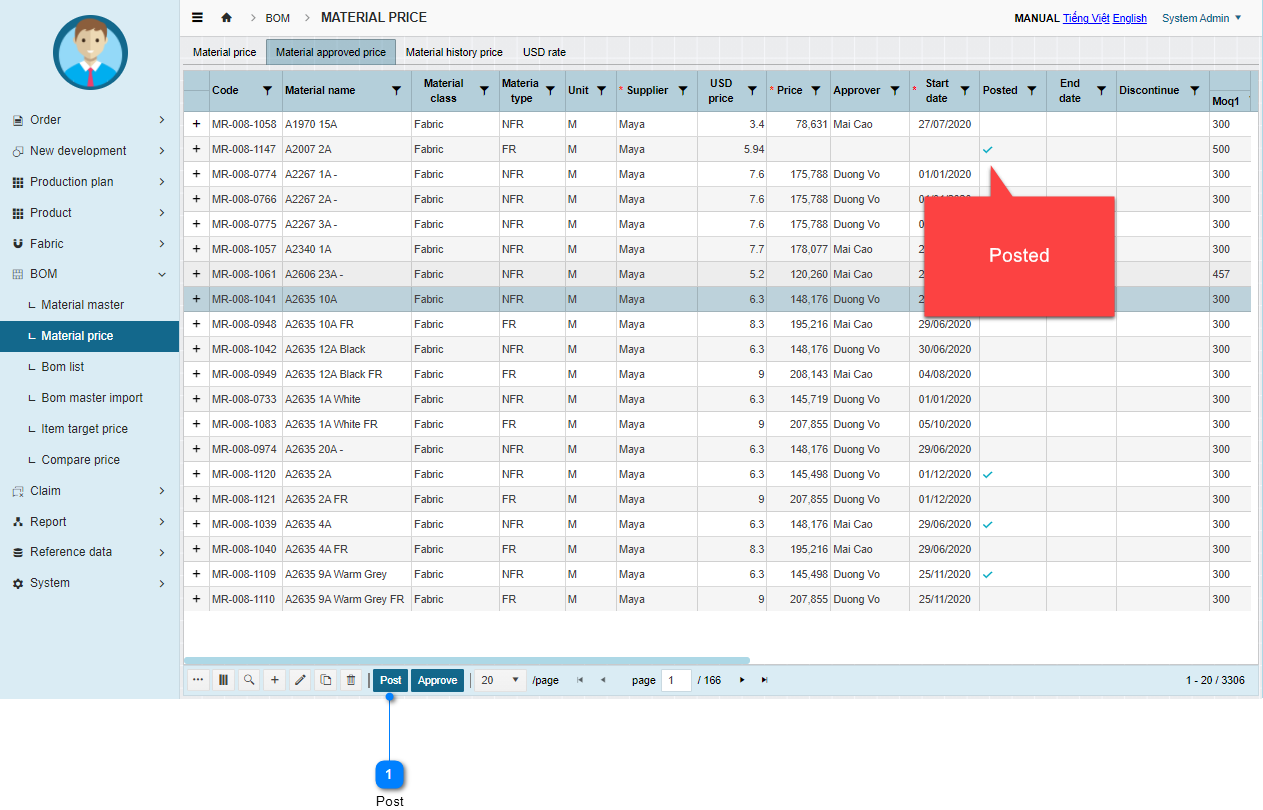
Task: Open the Order sidebar menu
Action: pos(89,120)
